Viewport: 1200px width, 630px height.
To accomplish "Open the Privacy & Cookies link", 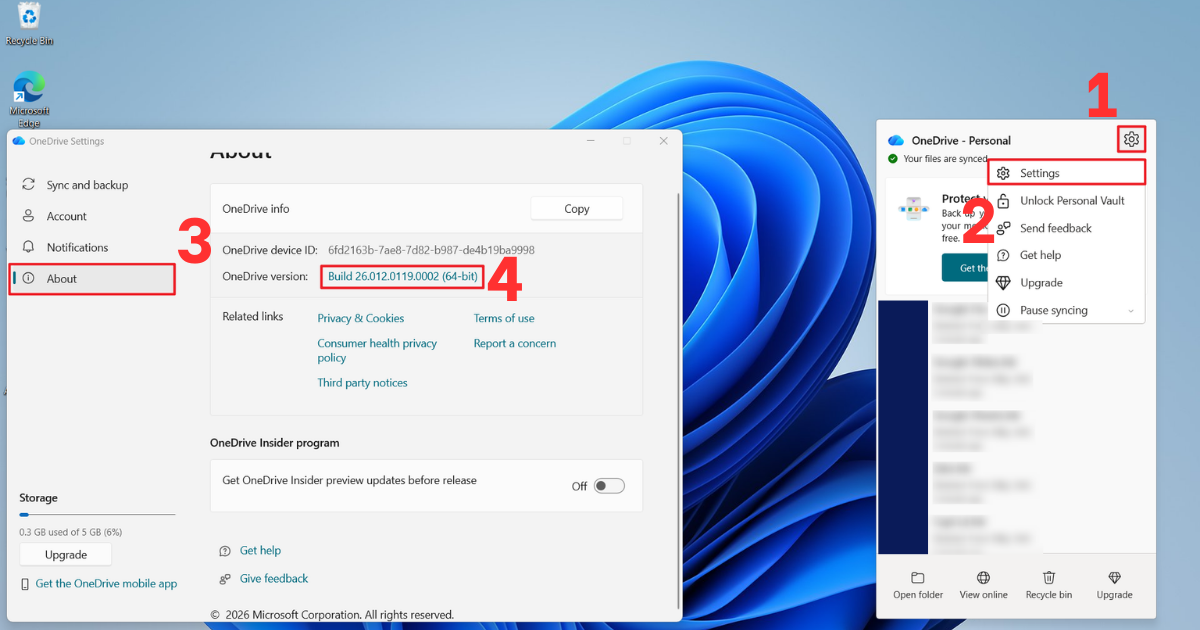I will point(361,318).
